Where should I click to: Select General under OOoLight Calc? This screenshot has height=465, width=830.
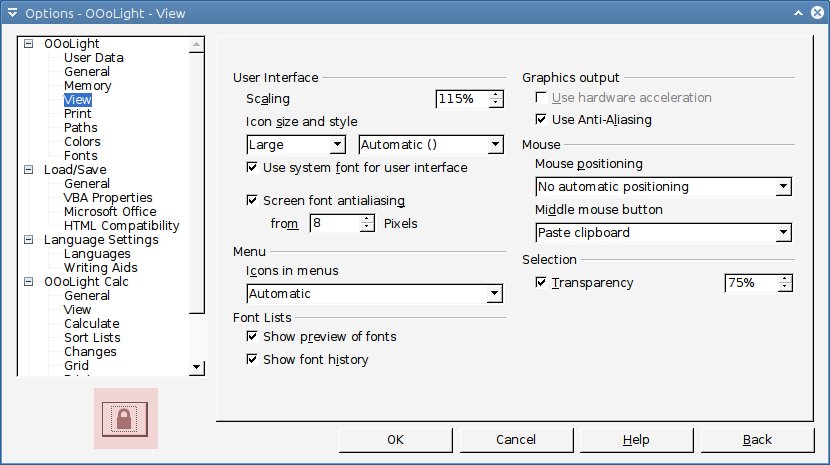87,296
